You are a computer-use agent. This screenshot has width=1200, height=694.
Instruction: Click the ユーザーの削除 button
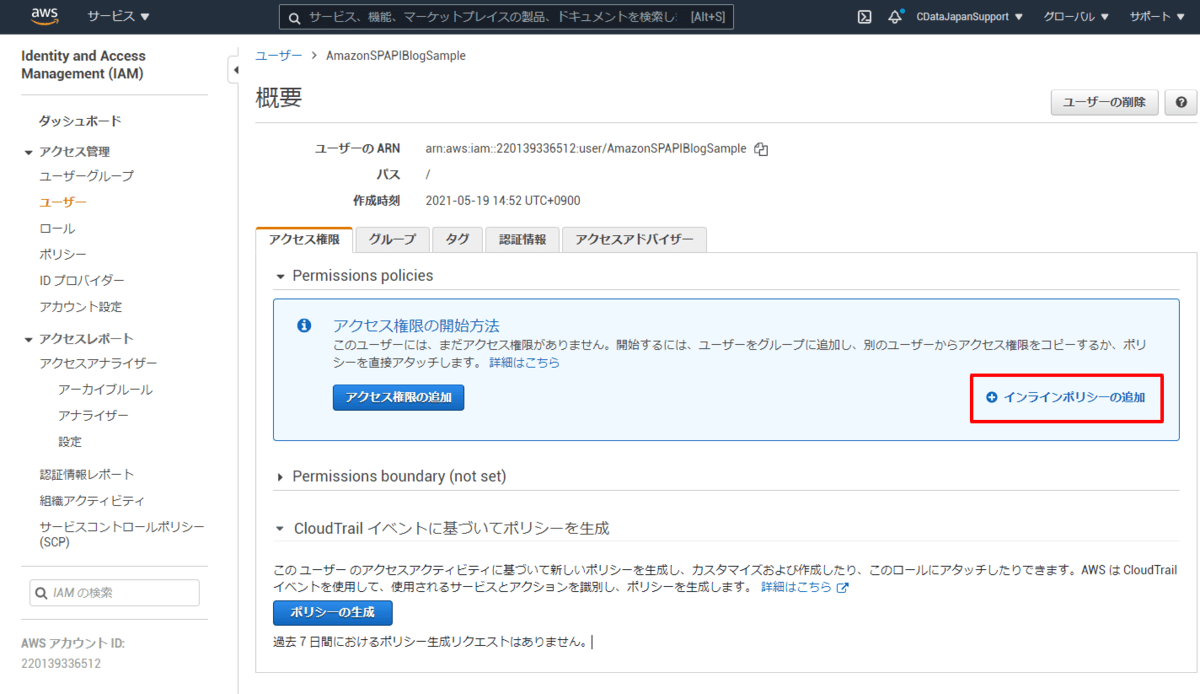(x=1104, y=102)
